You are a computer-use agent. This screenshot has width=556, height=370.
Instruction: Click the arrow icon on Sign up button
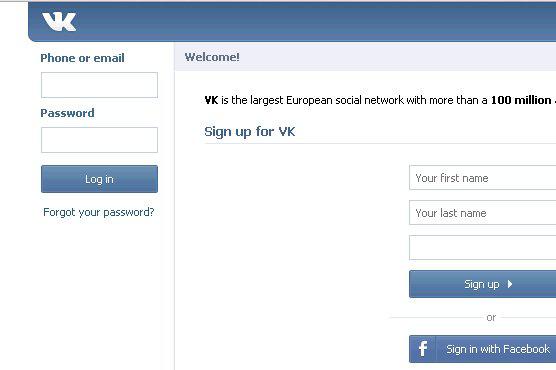pyautogui.click(x=510, y=284)
